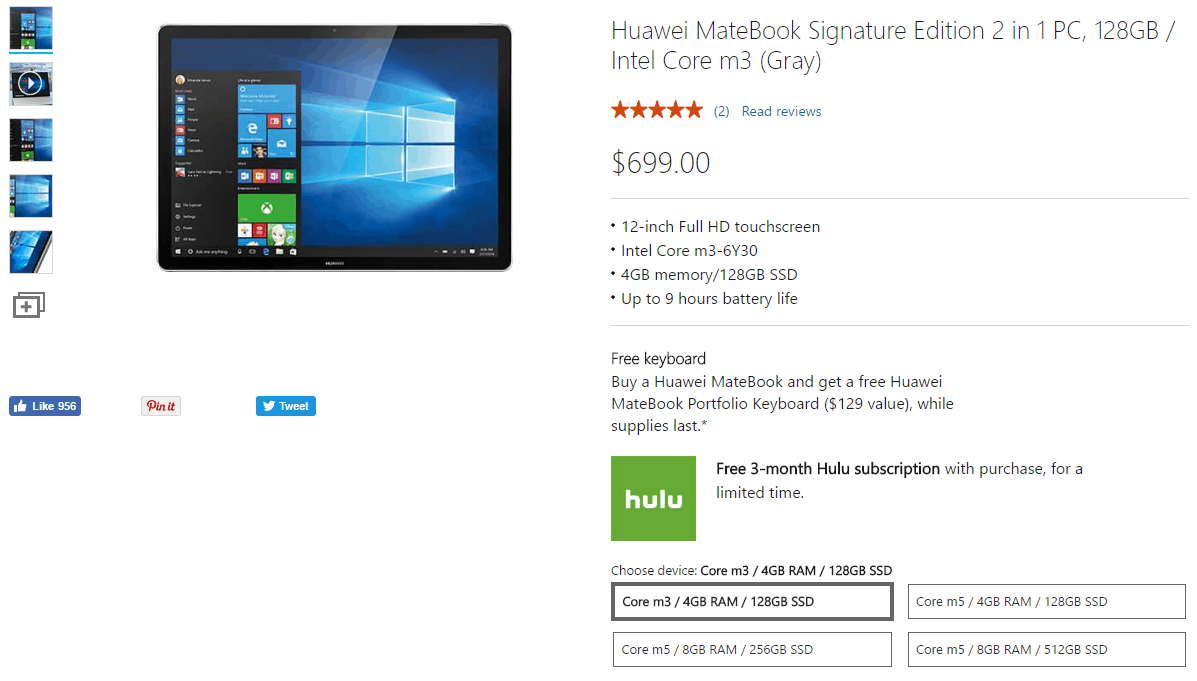Viewport: 1197px width, 681px height.
Task: Like the product on Facebook
Action: coord(45,406)
